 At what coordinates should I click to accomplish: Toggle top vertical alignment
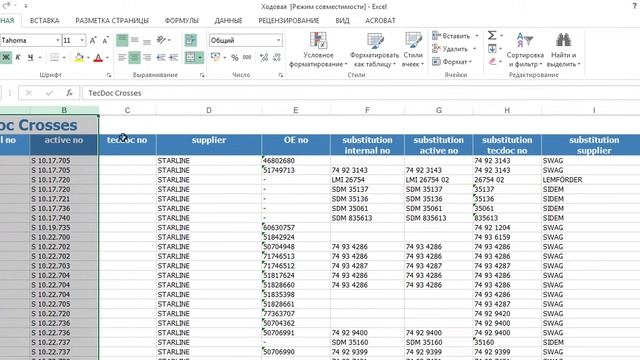(x=122, y=40)
